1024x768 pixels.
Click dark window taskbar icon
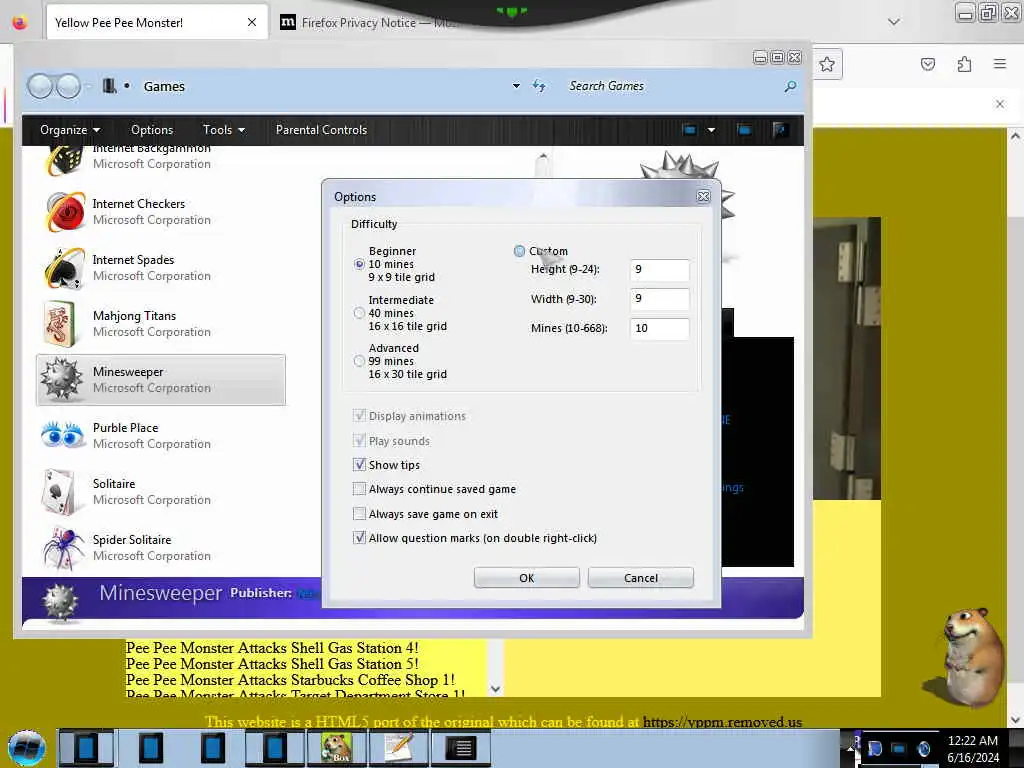pos(461,748)
